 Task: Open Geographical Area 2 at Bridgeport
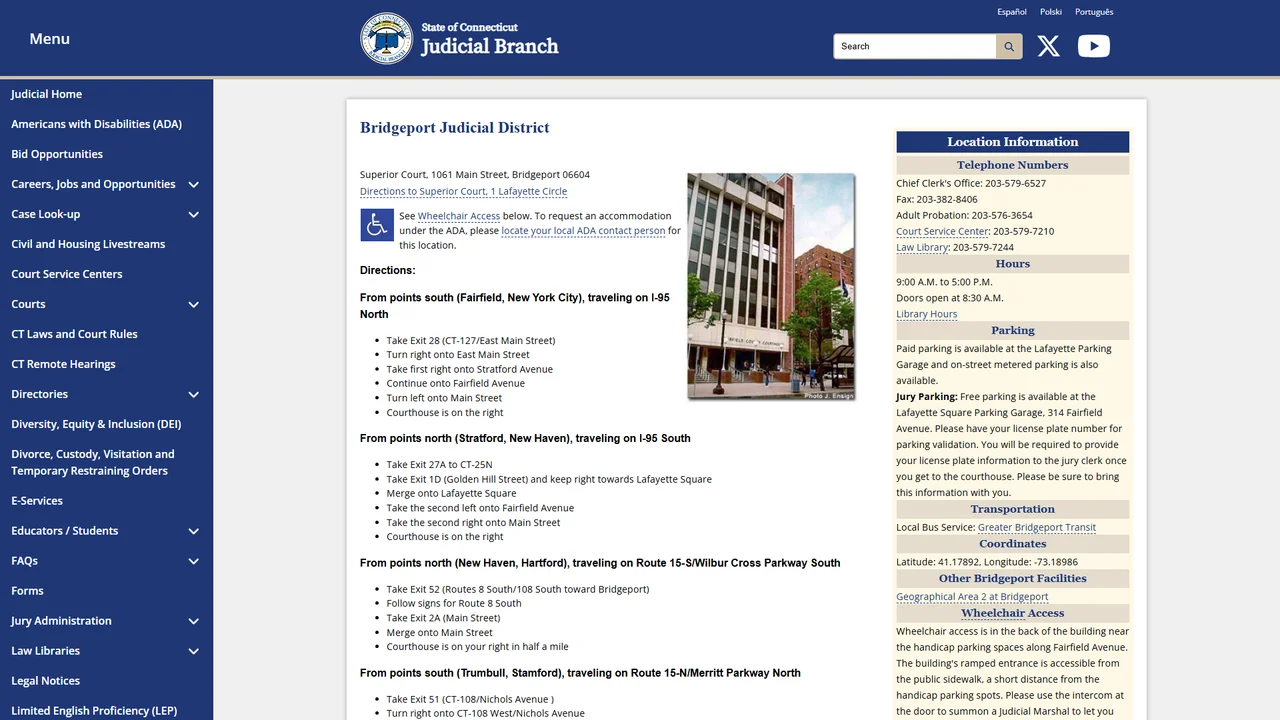tap(972, 597)
